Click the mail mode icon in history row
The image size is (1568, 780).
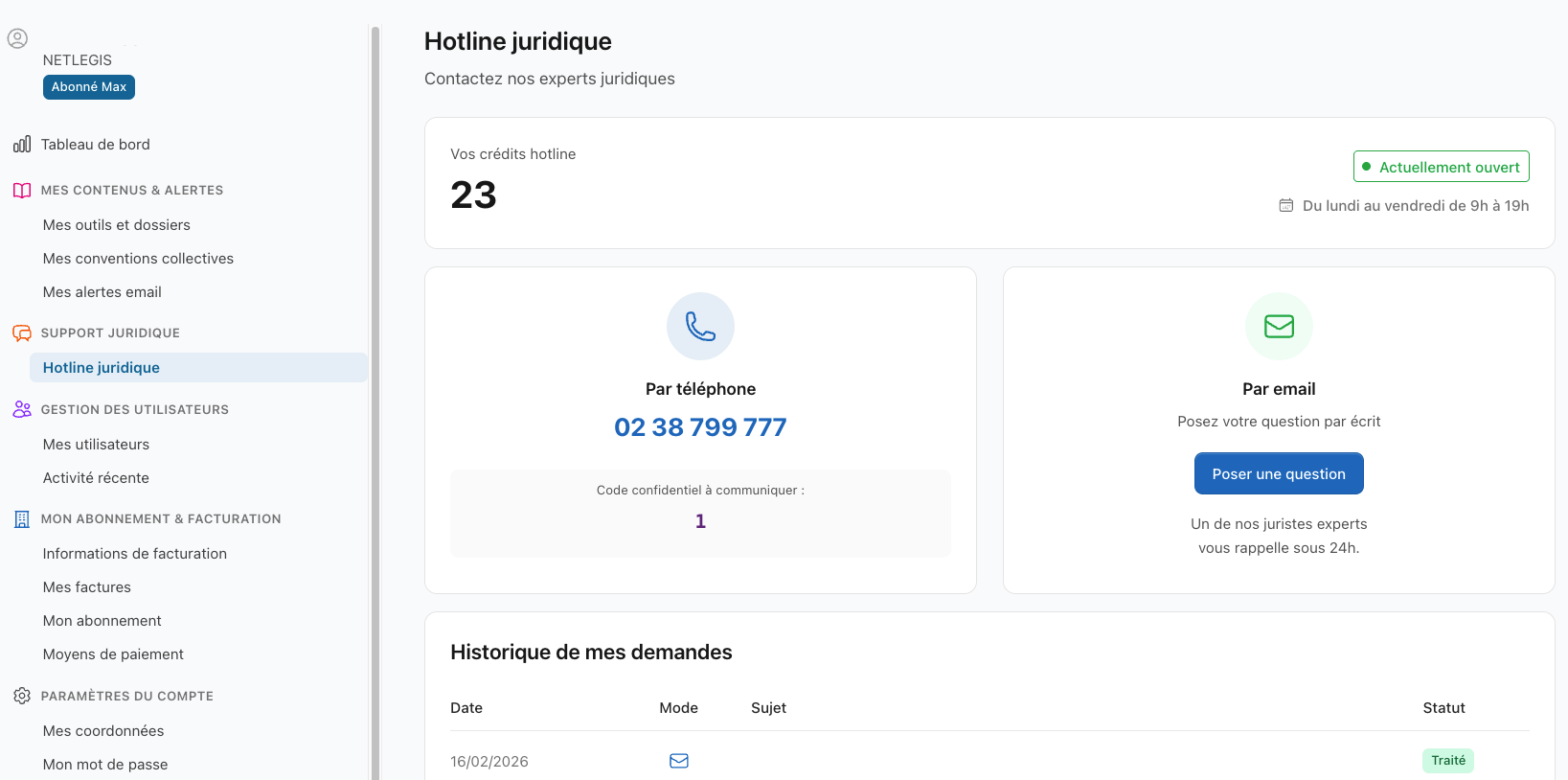pos(679,761)
